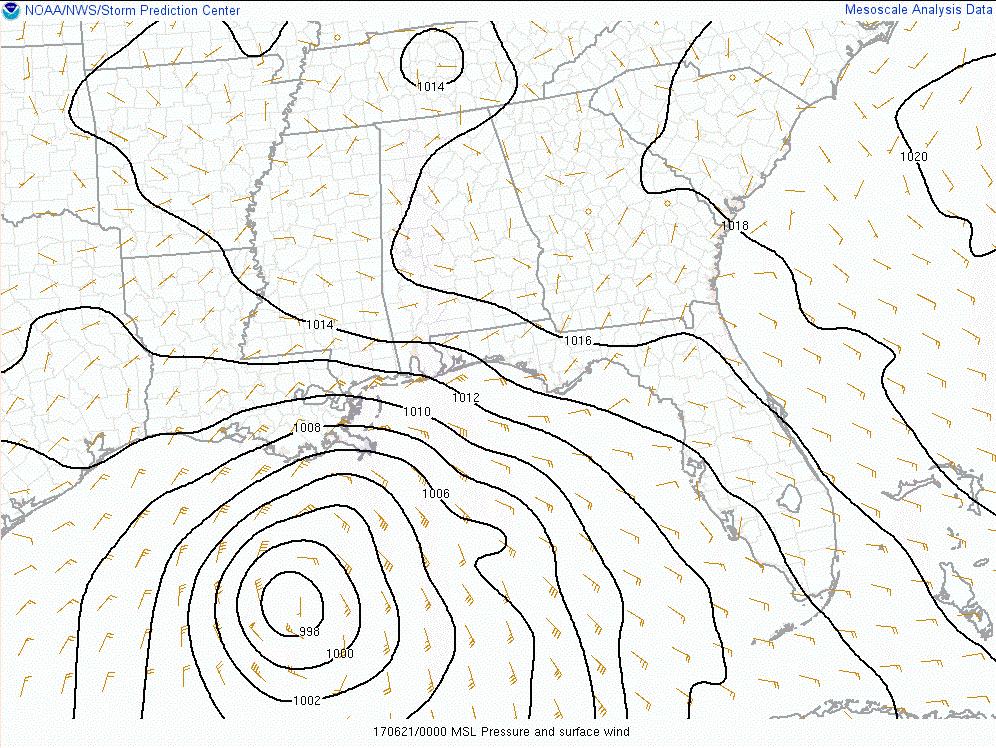Viewport: 996px width, 748px height.
Task: Click the NOAA/NWS/Storm Prediction Center header text
Action: pyautogui.click(x=132, y=11)
